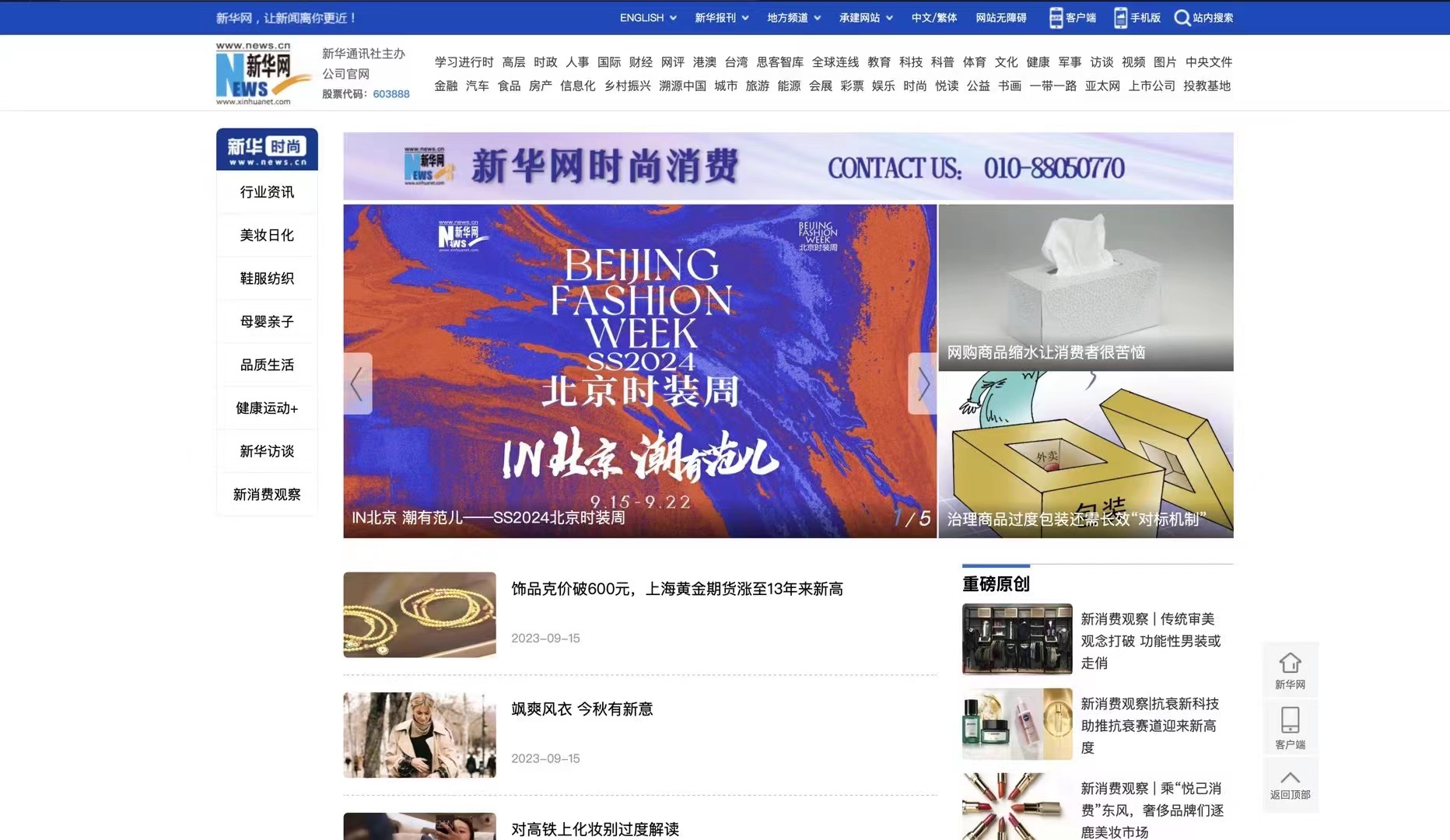Click the 新华网时尚消费 contact banner

tap(788, 166)
